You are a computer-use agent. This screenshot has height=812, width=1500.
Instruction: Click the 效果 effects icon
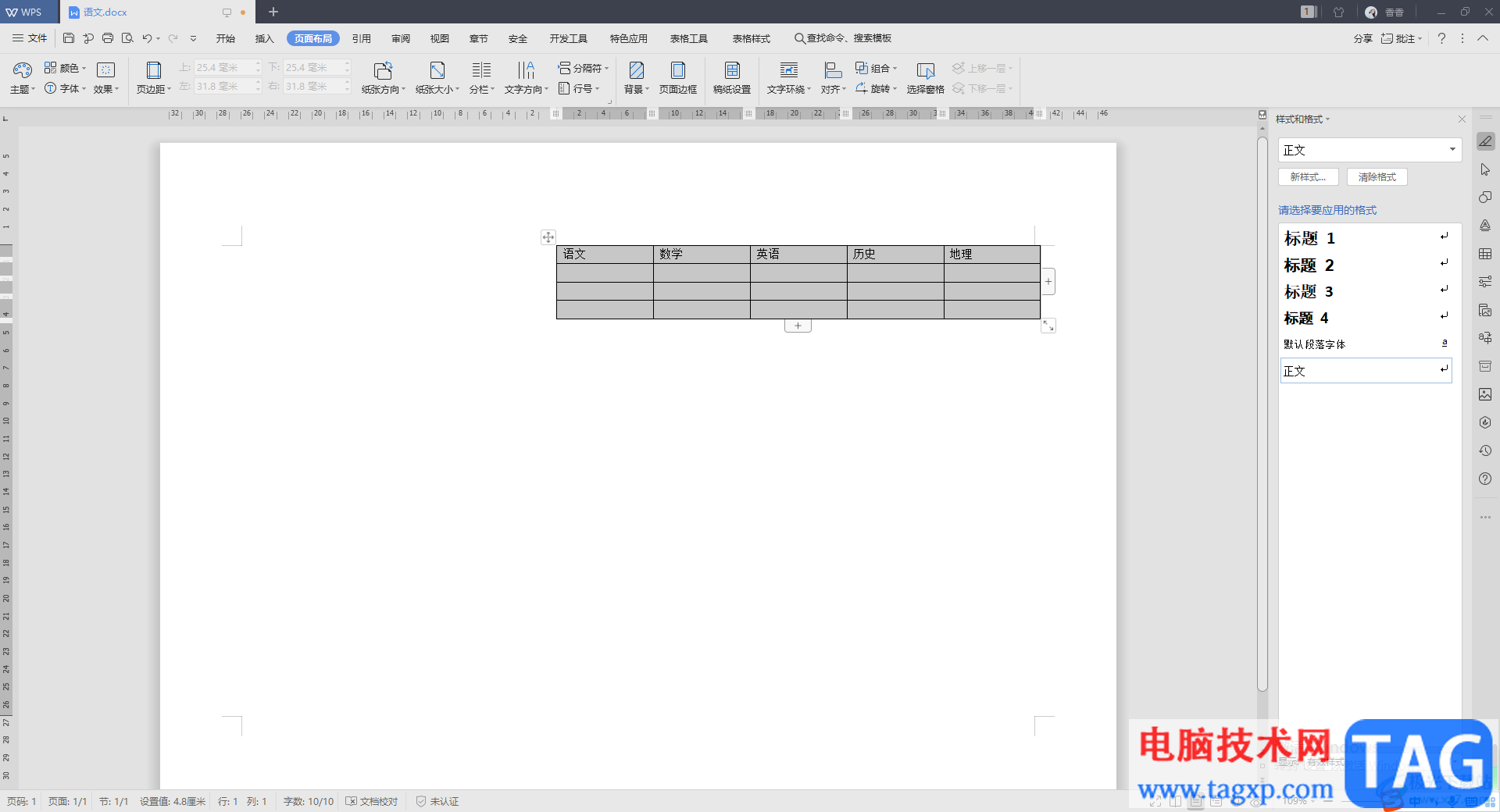coord(105,71)
